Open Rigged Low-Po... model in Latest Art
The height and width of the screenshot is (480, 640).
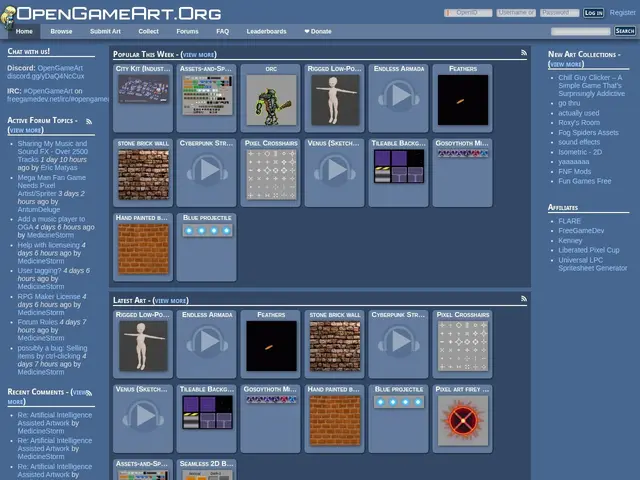coord(143,346)
